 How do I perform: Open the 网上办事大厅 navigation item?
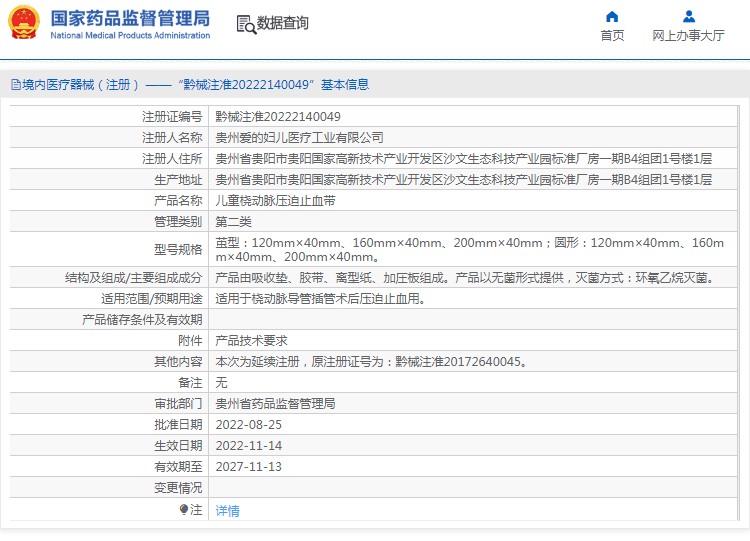688,36
